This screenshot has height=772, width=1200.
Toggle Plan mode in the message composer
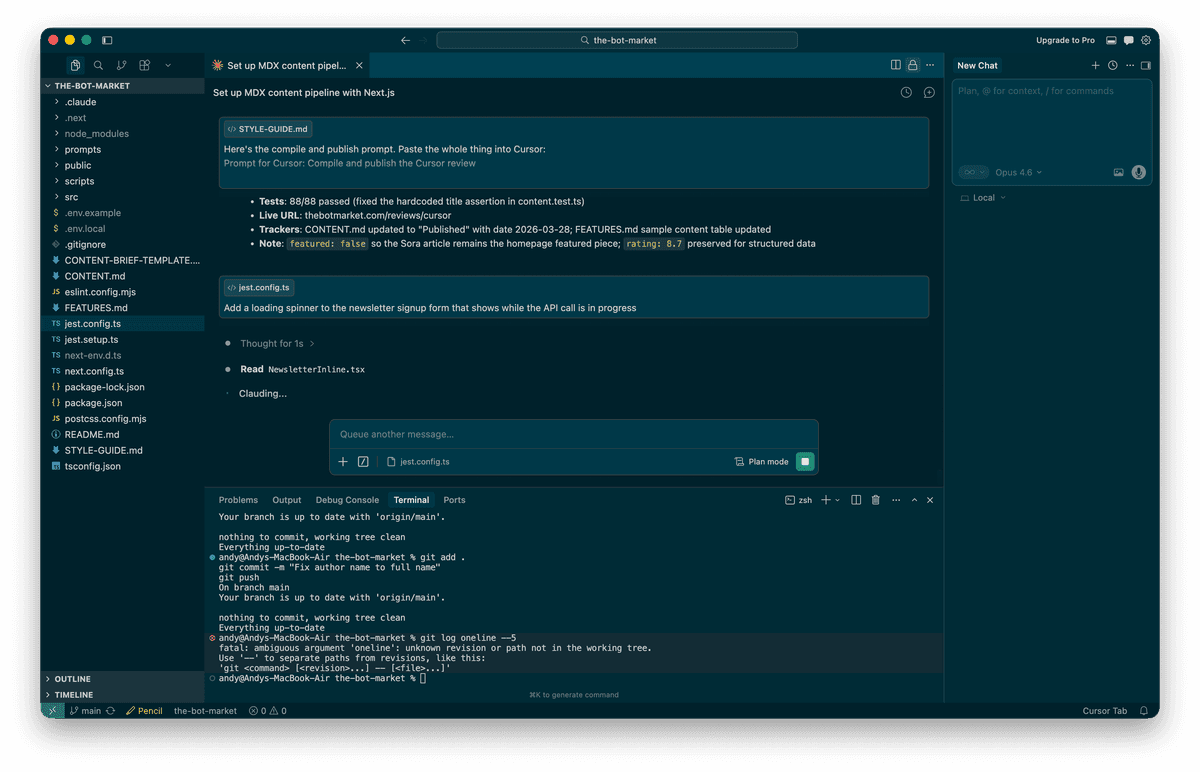coord(752,461)
